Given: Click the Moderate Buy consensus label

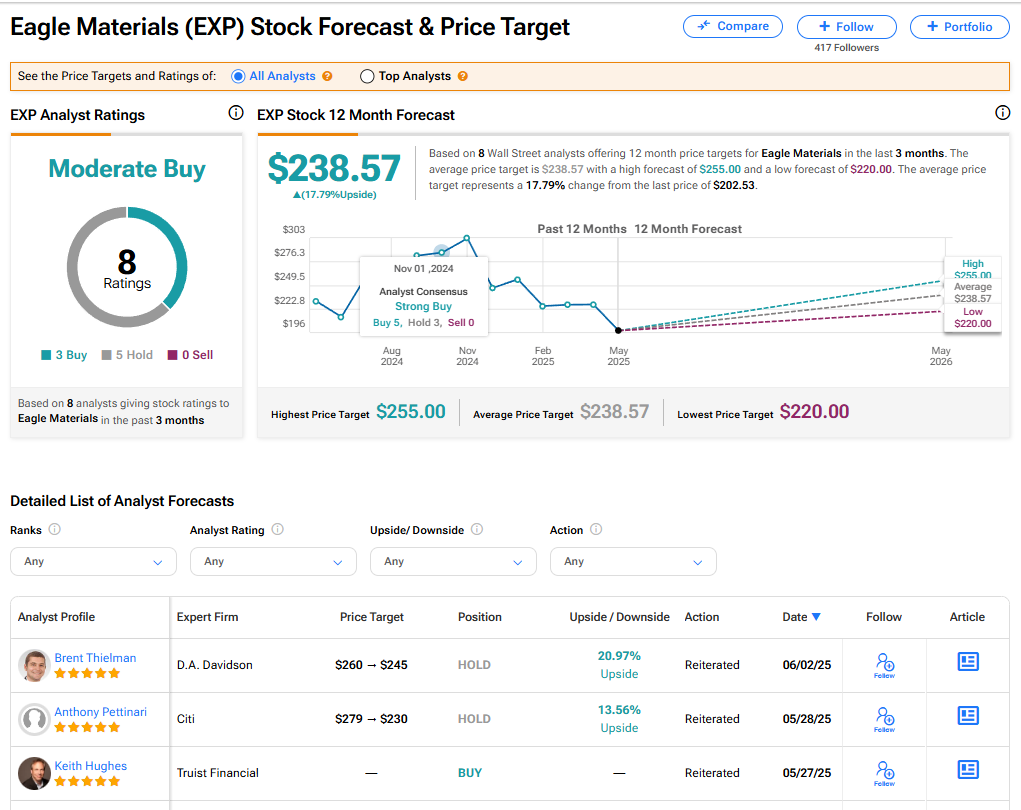Looking at the screenshot, I should 127,169.
